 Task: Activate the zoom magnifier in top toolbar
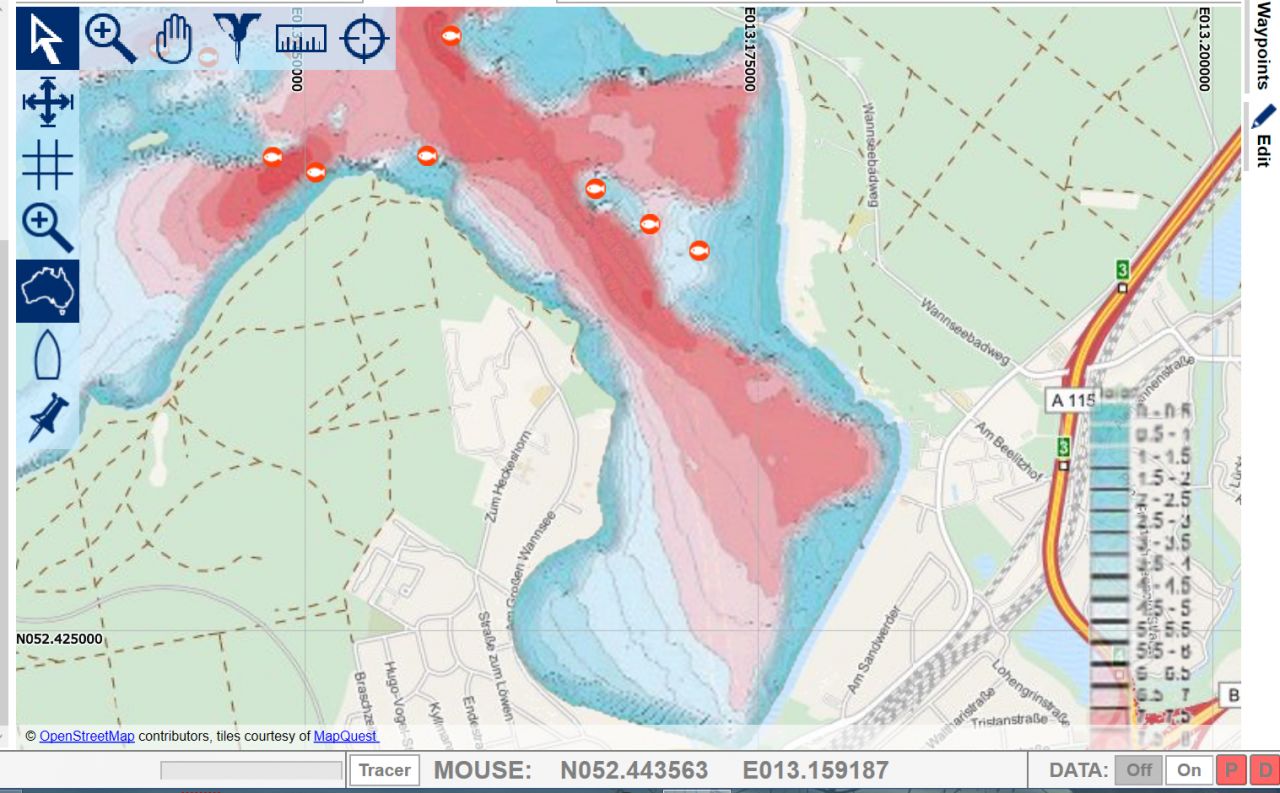[x=110, y=39]
